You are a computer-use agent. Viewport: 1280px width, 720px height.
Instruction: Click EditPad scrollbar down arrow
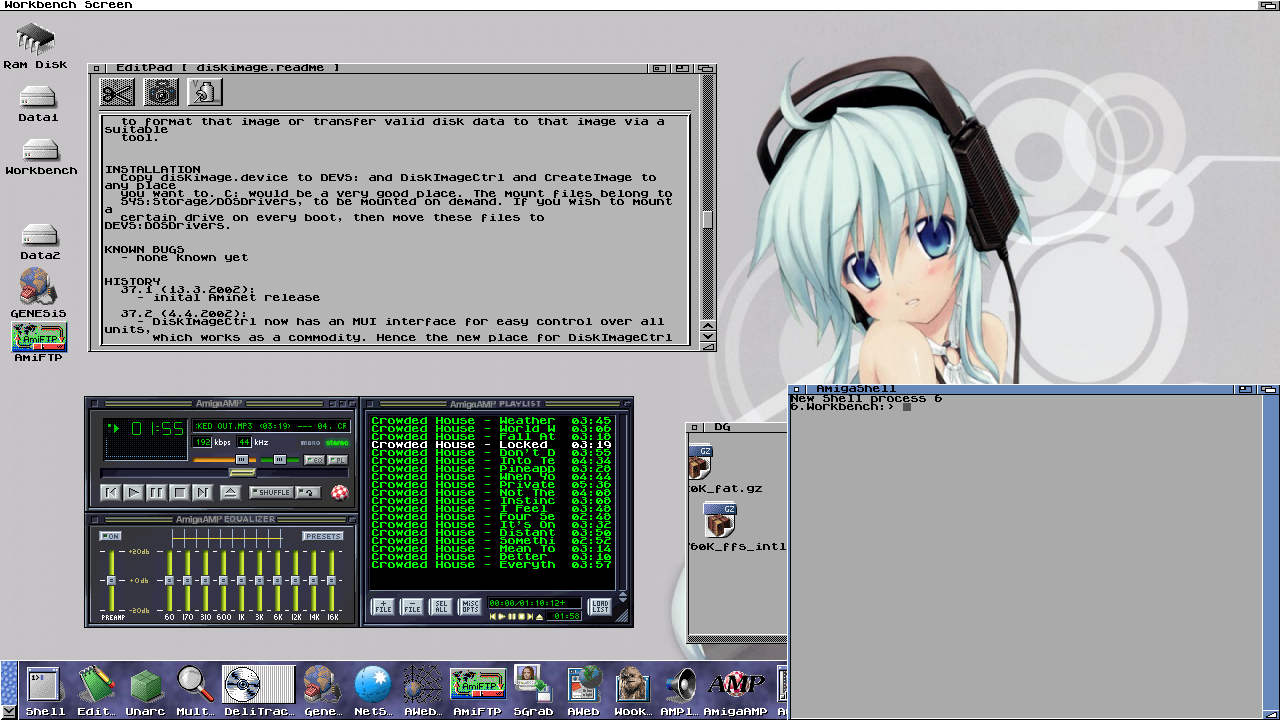point(708,338)
